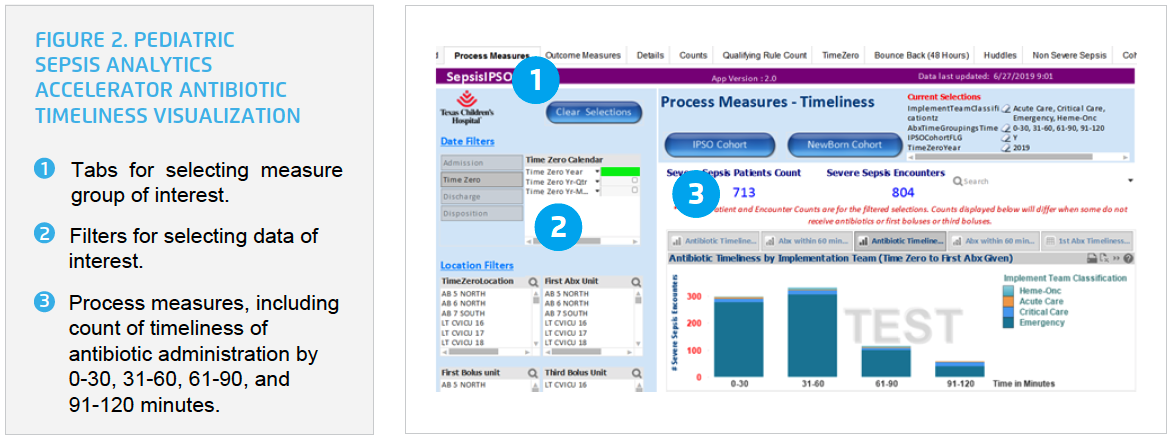Clear the TimeZeroYear selection with its eraser icon

click(1006, 147)
